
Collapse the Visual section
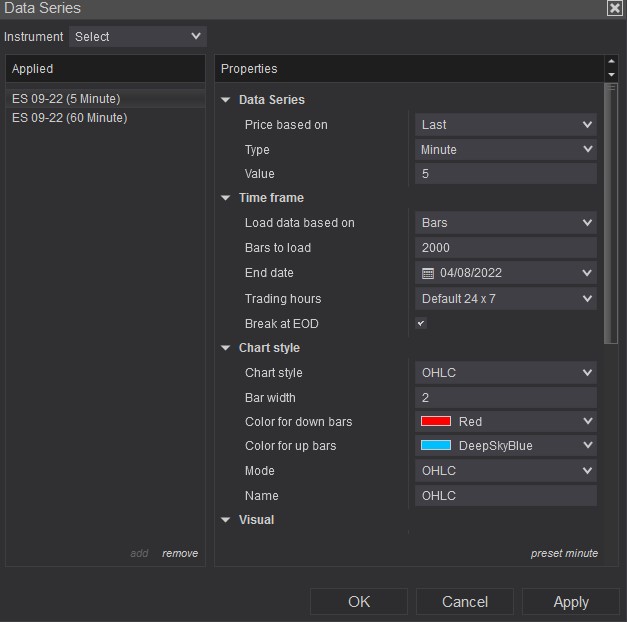(226, 520)
